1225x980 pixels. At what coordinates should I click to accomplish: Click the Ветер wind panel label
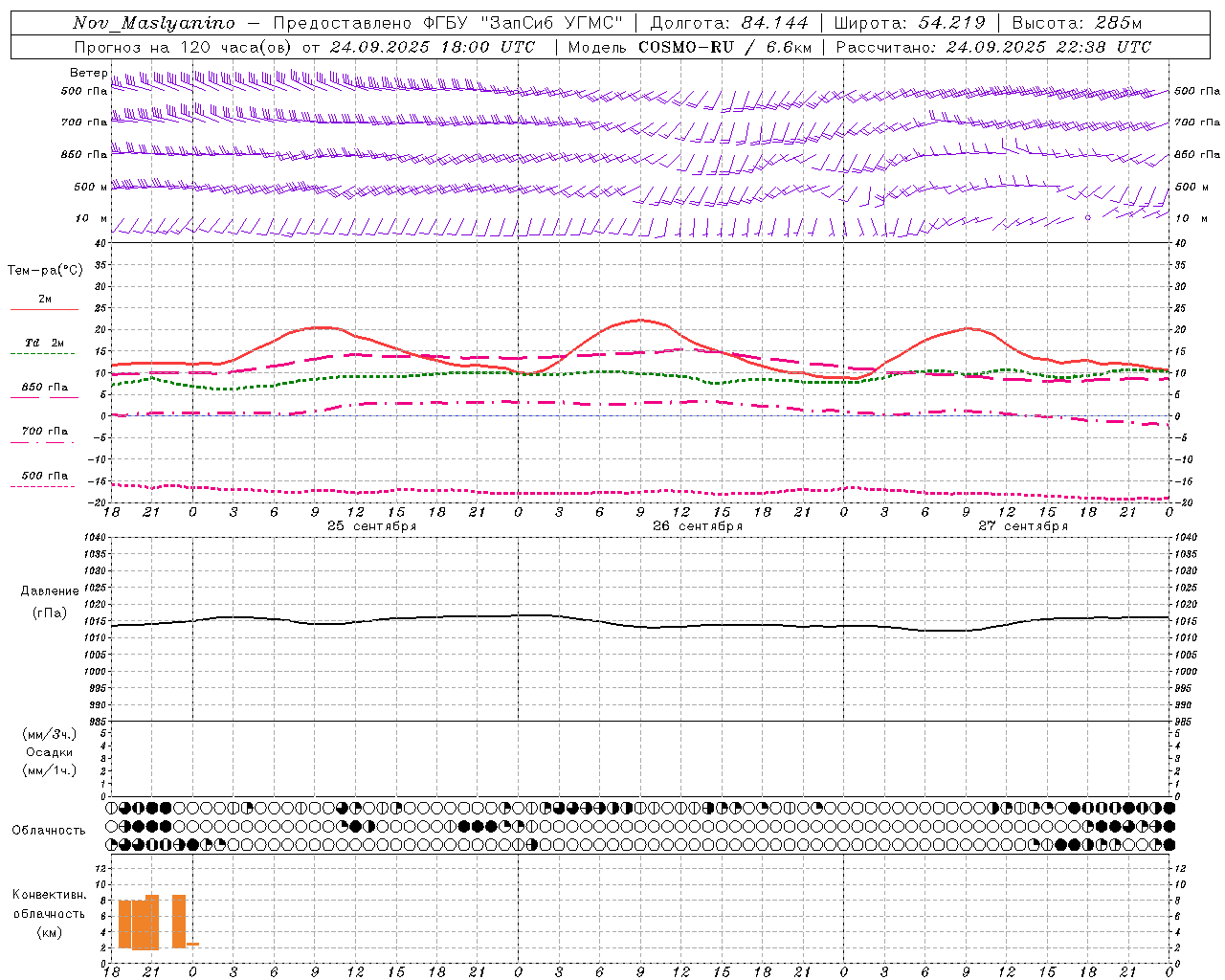(88, 73)
